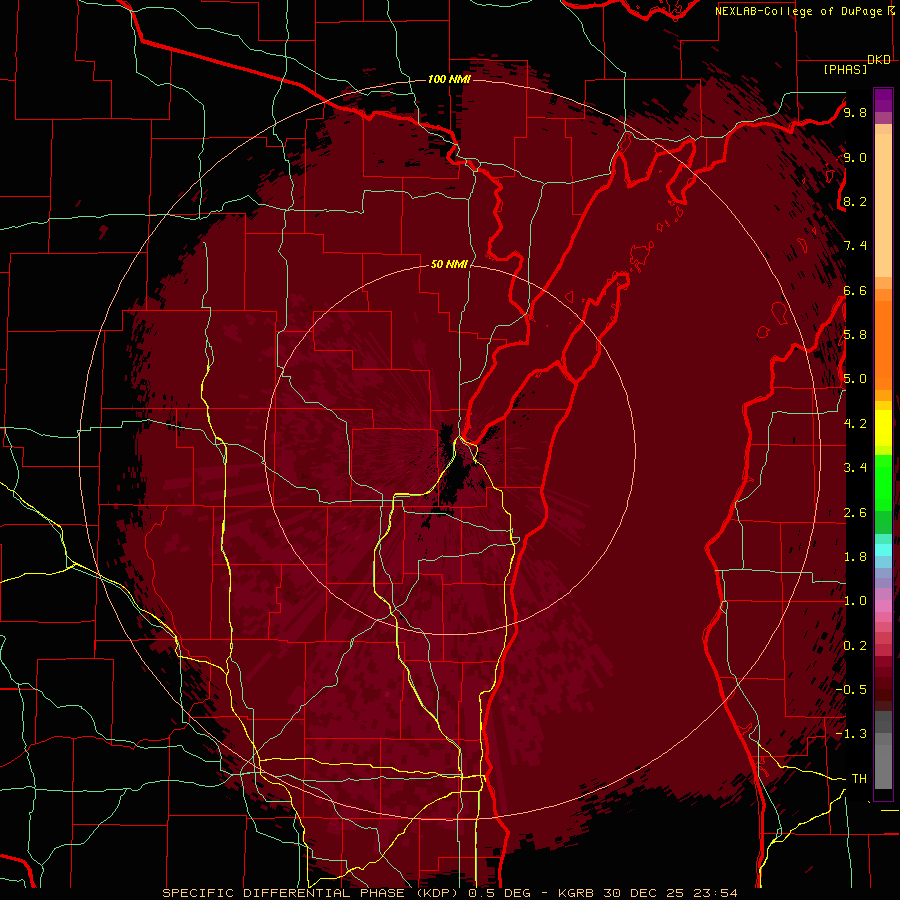Select the 5.8 value on the color scale
The image size is (900, 900).
tap(855, 334)
